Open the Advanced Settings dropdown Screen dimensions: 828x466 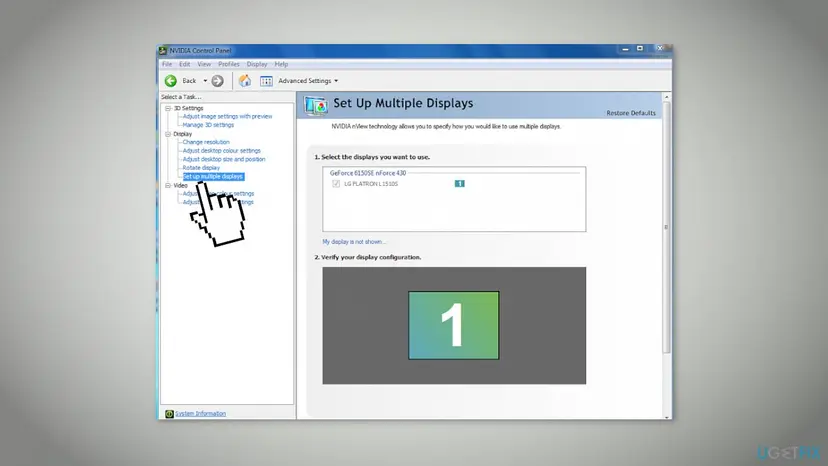click(x=336, y=81)
